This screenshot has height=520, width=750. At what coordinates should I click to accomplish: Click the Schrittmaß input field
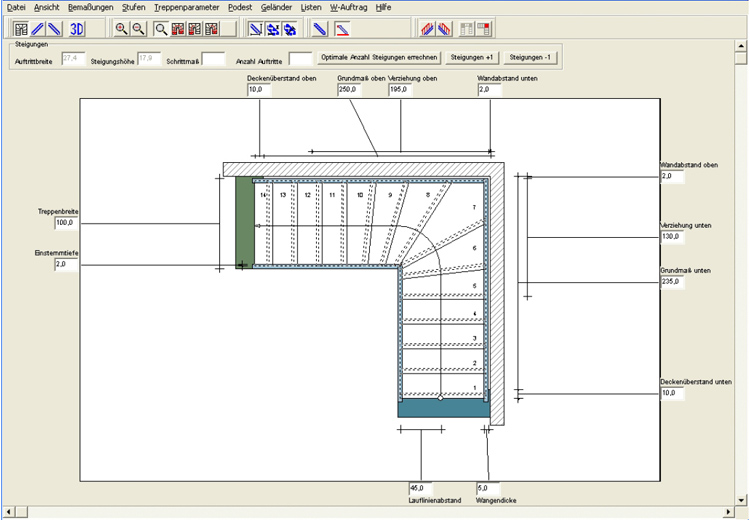(213, 60)
